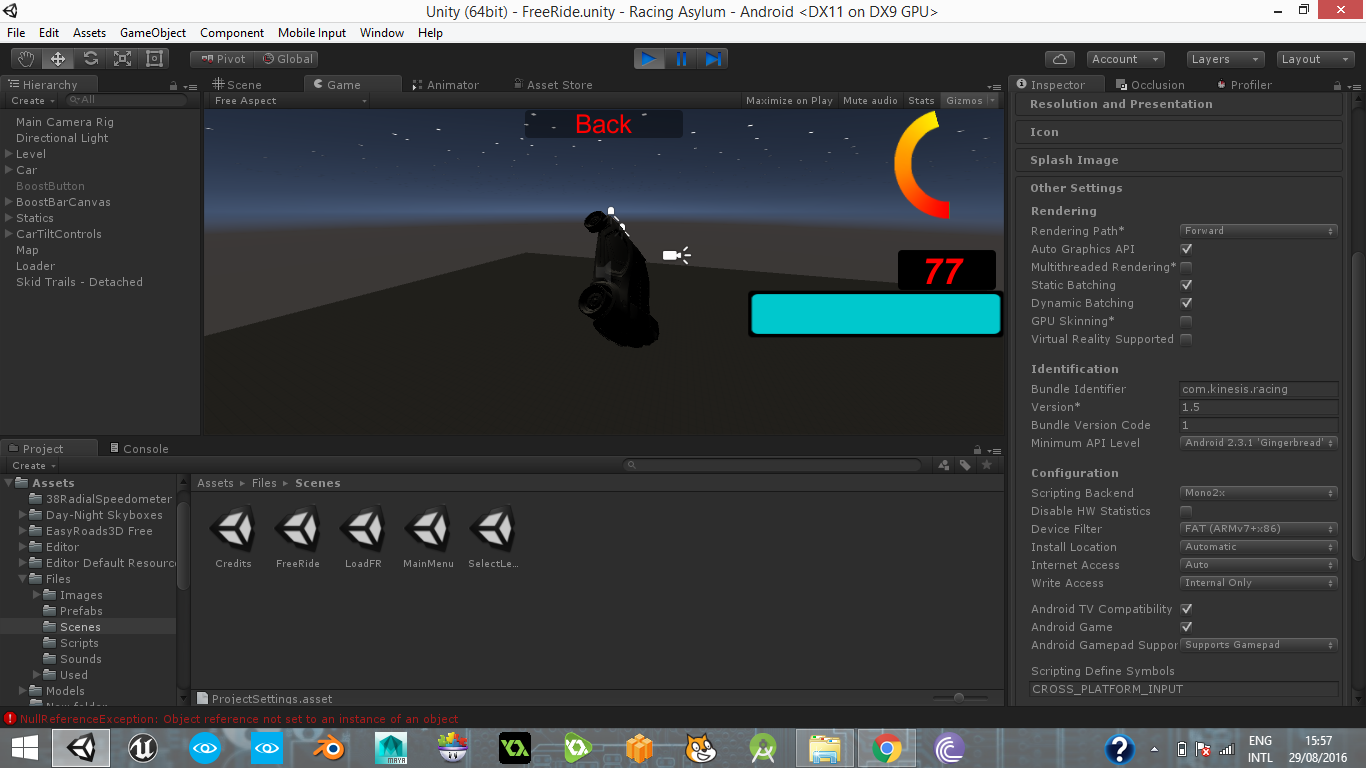Expand the Splash Image settings section
Image resolution: width=1366 pixels, height=768 pixels.
coord(1180,160)
